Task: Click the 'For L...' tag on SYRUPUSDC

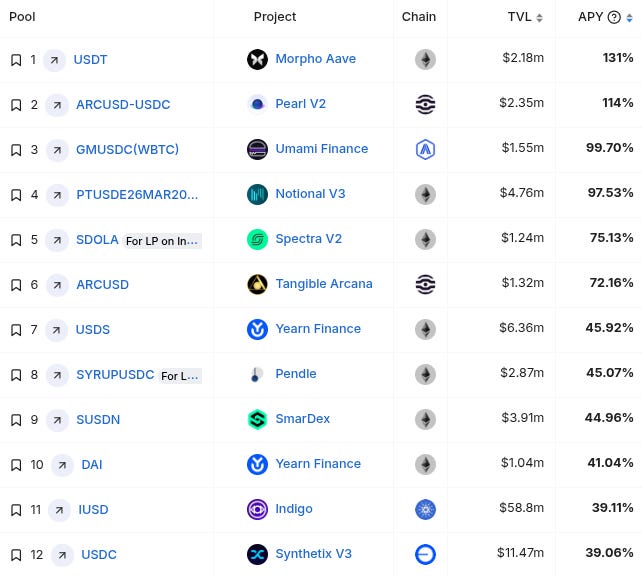Action: point(180,376)
